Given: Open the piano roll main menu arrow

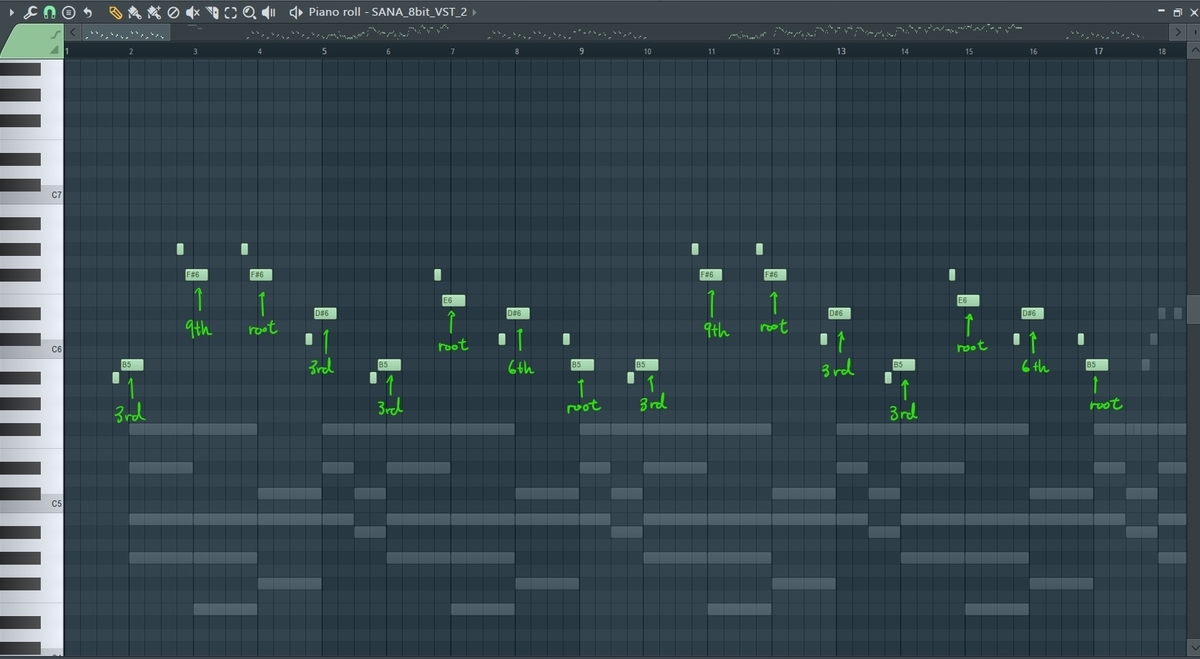Looking at the screenshot, I should [x=11, y=12].
